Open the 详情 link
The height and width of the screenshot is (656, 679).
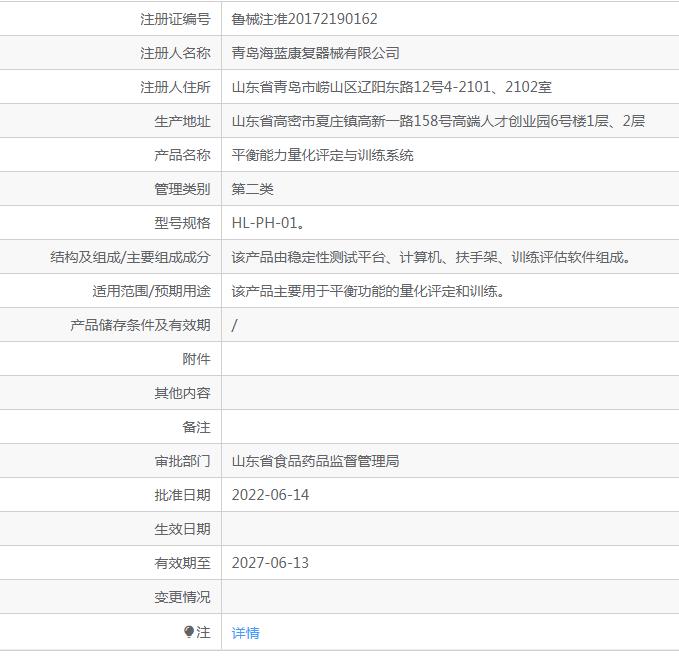pos(246,633)
